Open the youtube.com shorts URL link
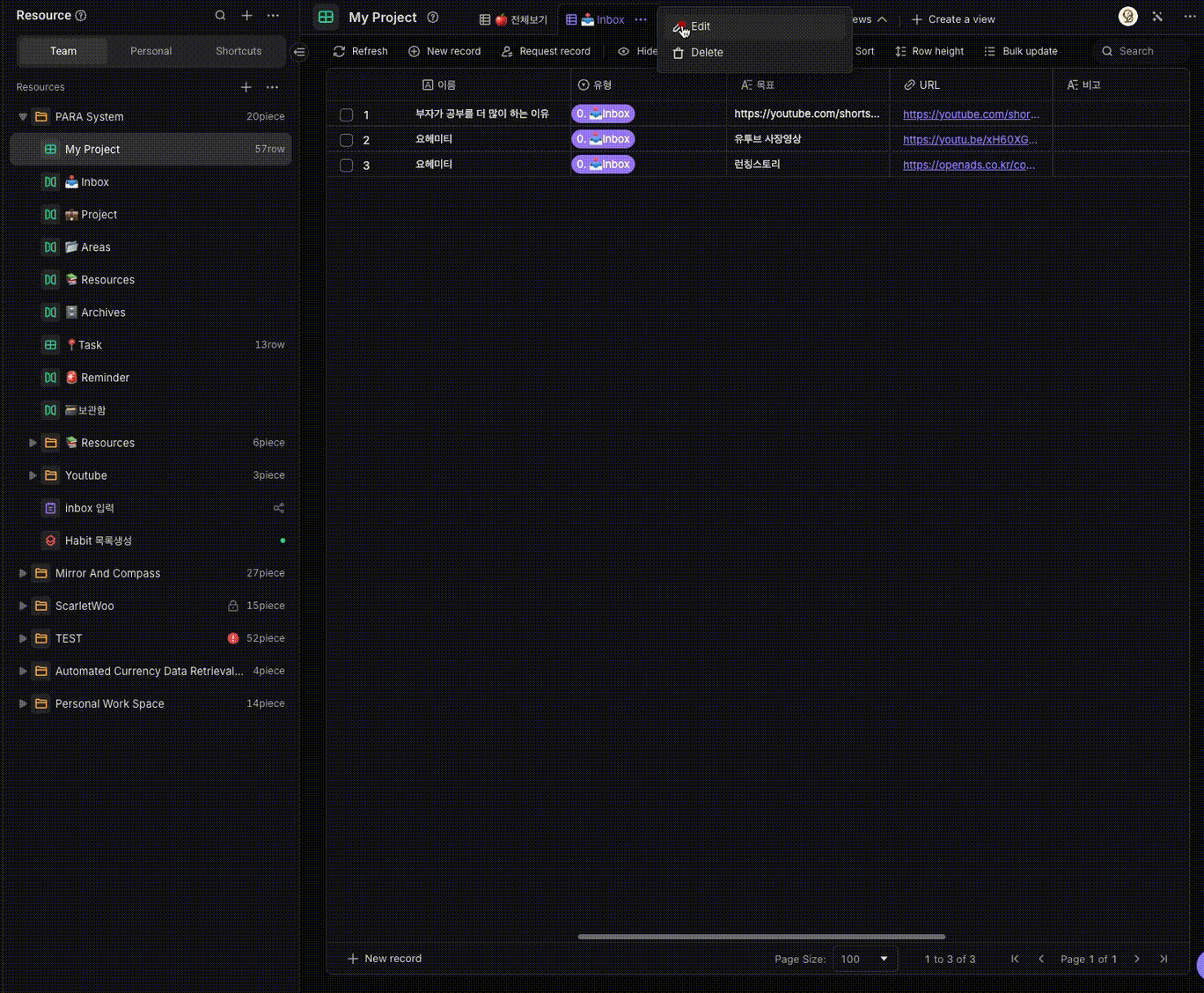The image size is (1204, 993). (971, 114)
